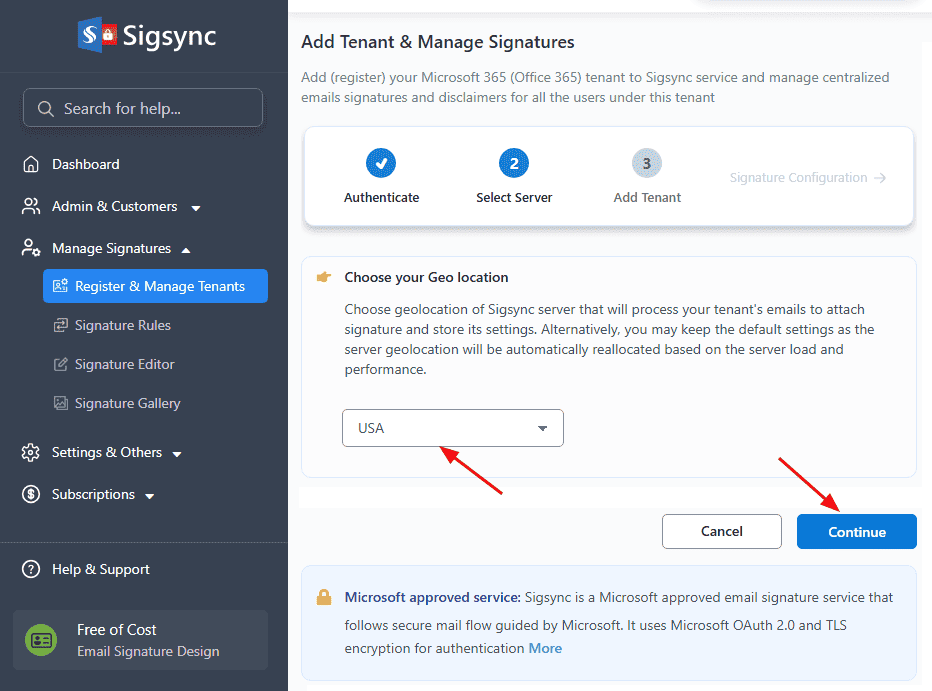Click the Settings & Others gear icon
The height and width of the screenshot is (691, 932).
pyautogui.click(x=32, y=452)
